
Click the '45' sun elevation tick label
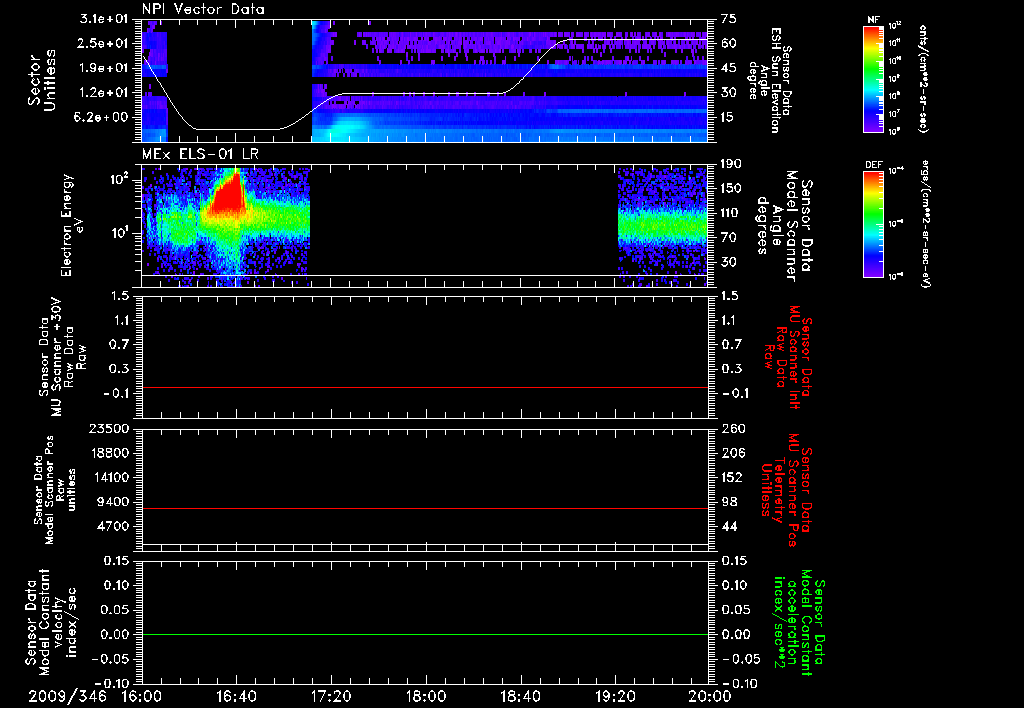(729, 68)
